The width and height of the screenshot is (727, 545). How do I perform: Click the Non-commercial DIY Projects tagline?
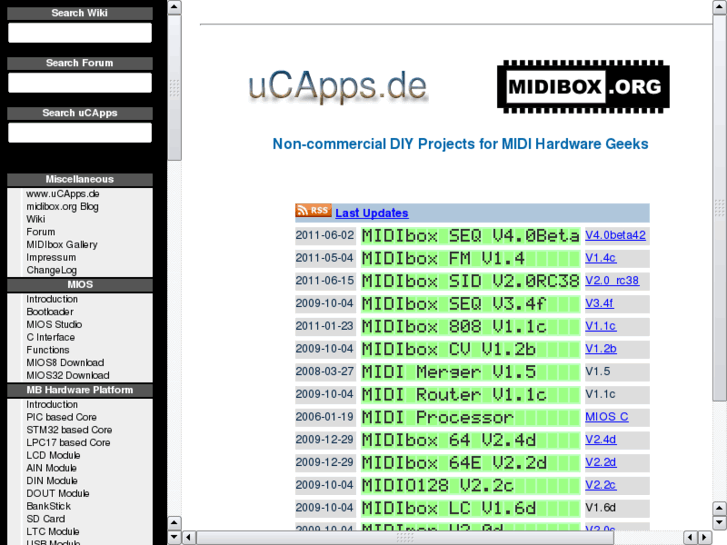pos(460,144)
